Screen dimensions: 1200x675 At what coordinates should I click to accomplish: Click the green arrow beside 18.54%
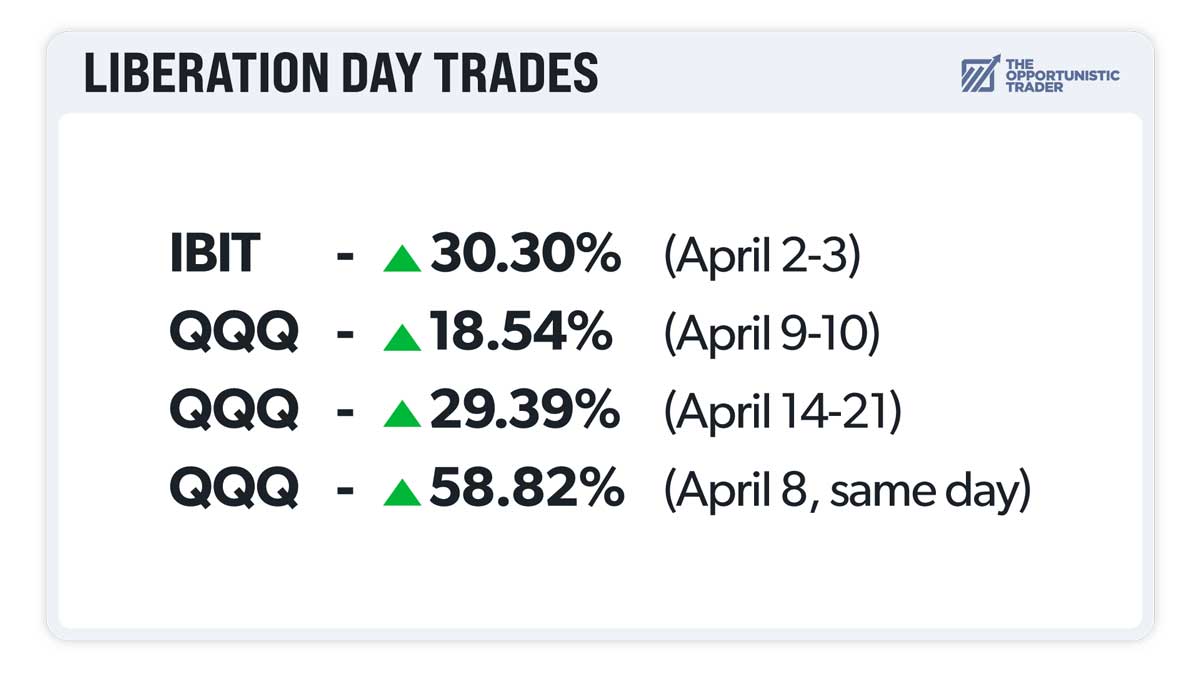(402, 337)
